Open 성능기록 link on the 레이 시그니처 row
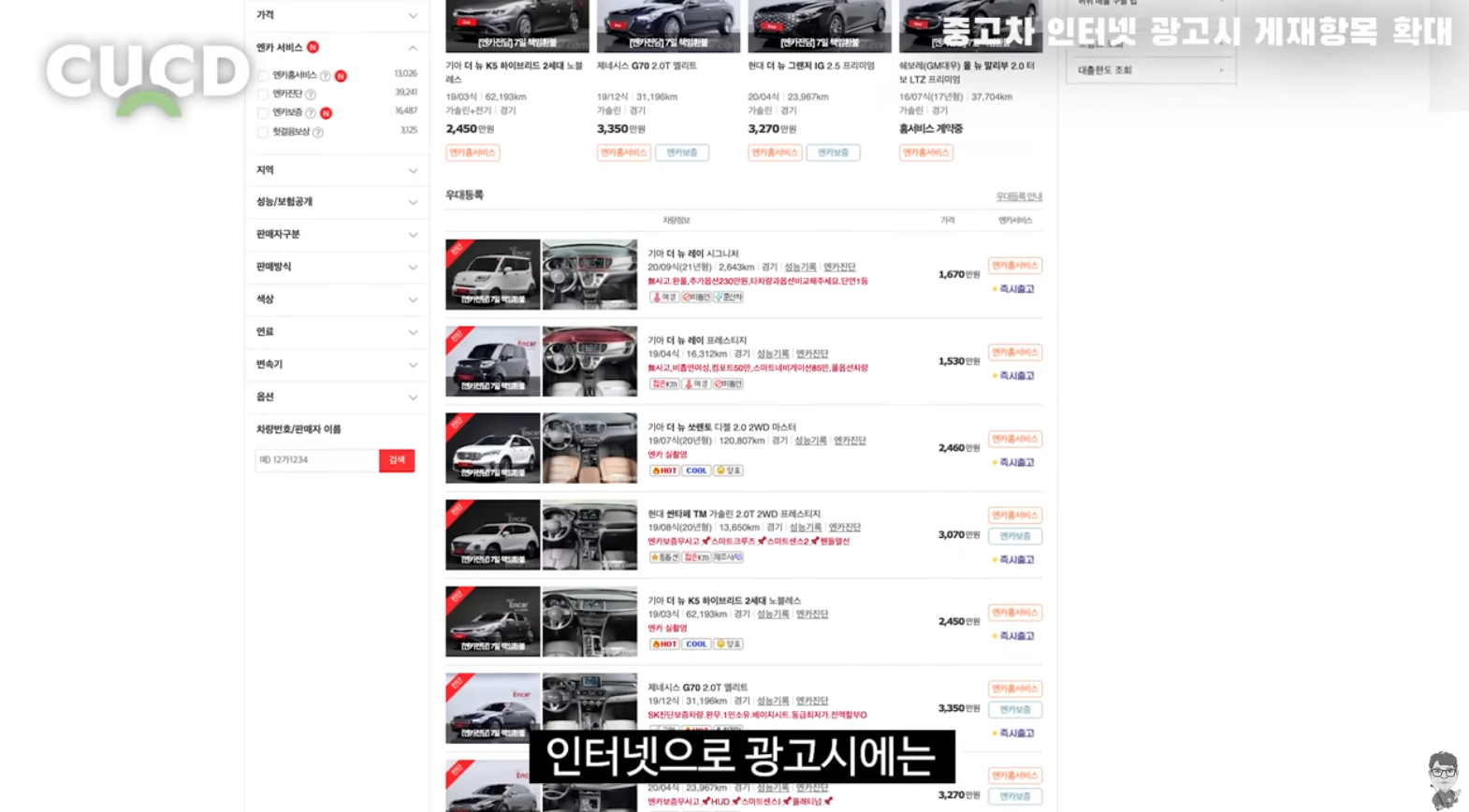The height and width of the screenshot is (812, 1469). 800,268
